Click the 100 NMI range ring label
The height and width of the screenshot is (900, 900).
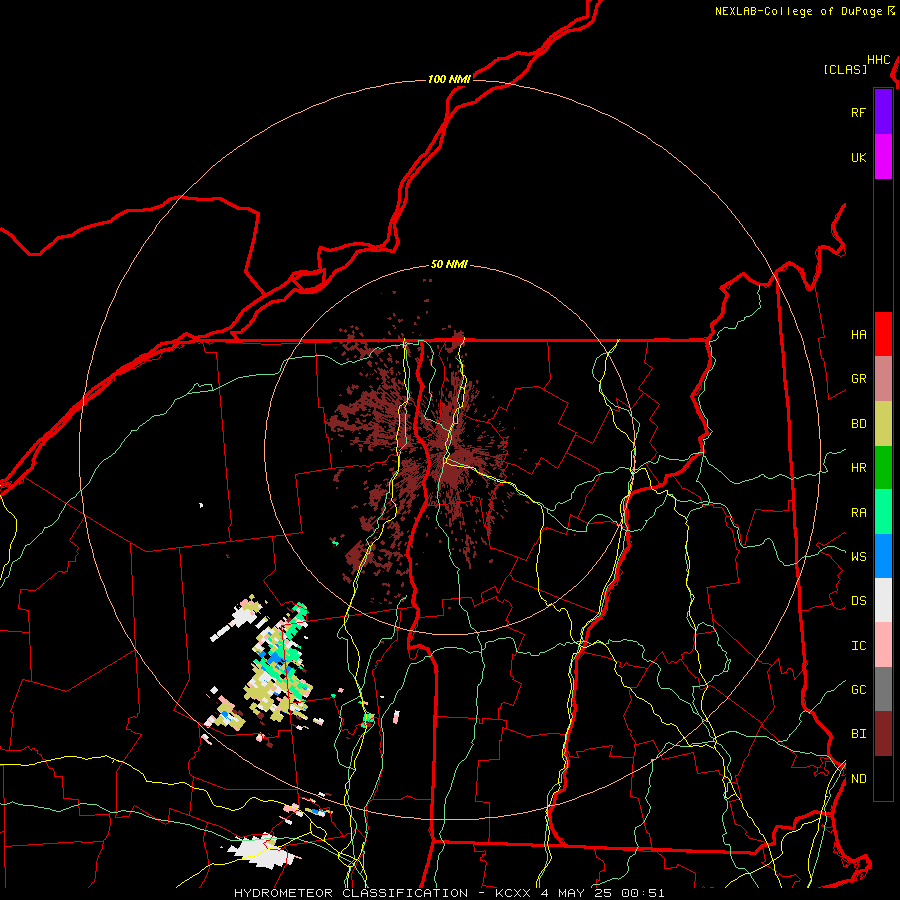pyautogui.click(x=449, y=79)
